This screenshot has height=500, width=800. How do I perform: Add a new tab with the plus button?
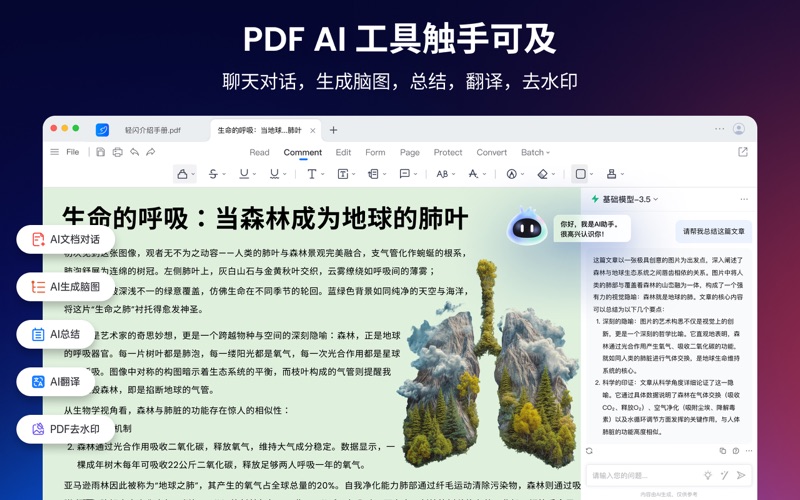pos(333,130)
